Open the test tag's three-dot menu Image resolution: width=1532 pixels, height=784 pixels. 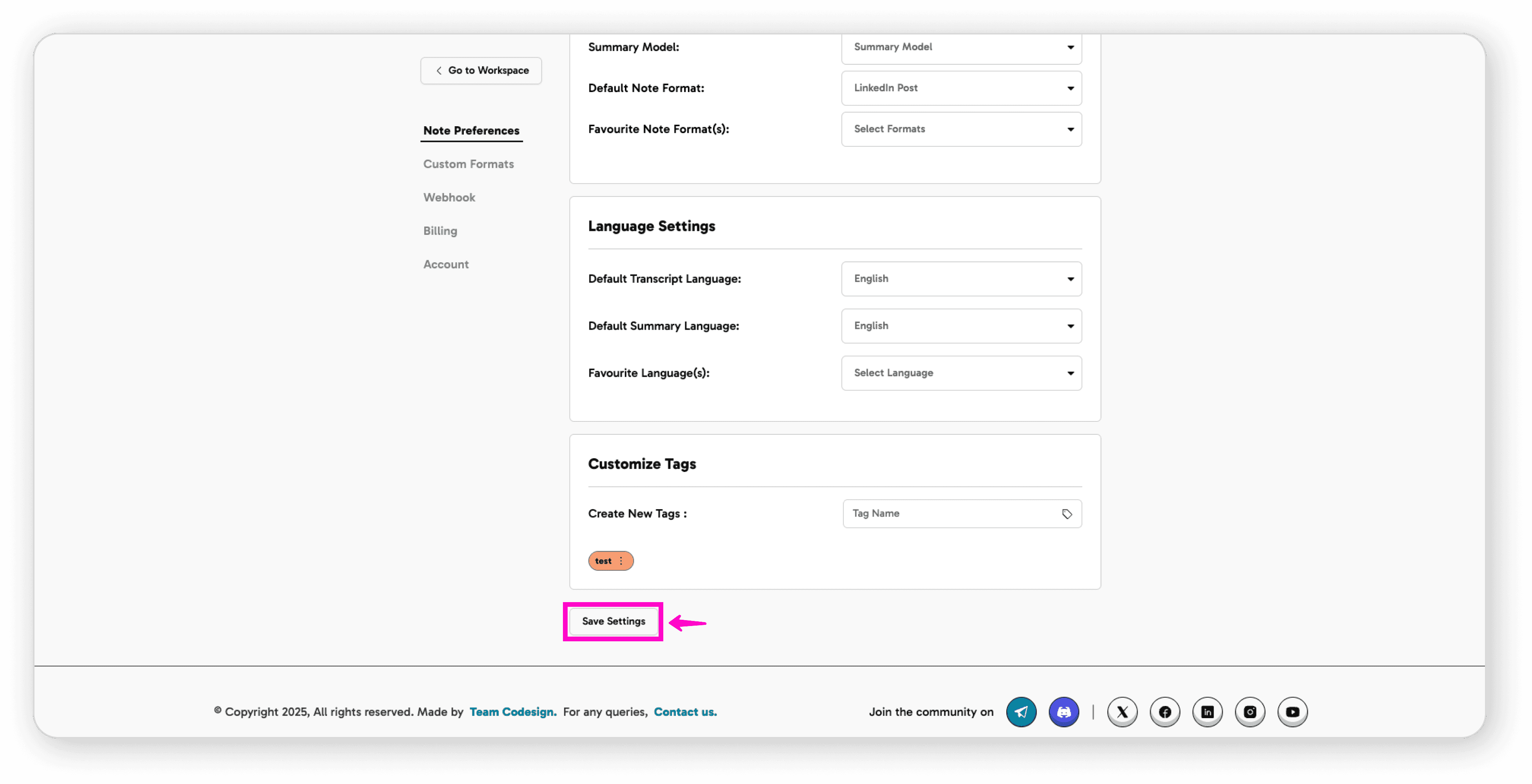(x=621, y=561)
